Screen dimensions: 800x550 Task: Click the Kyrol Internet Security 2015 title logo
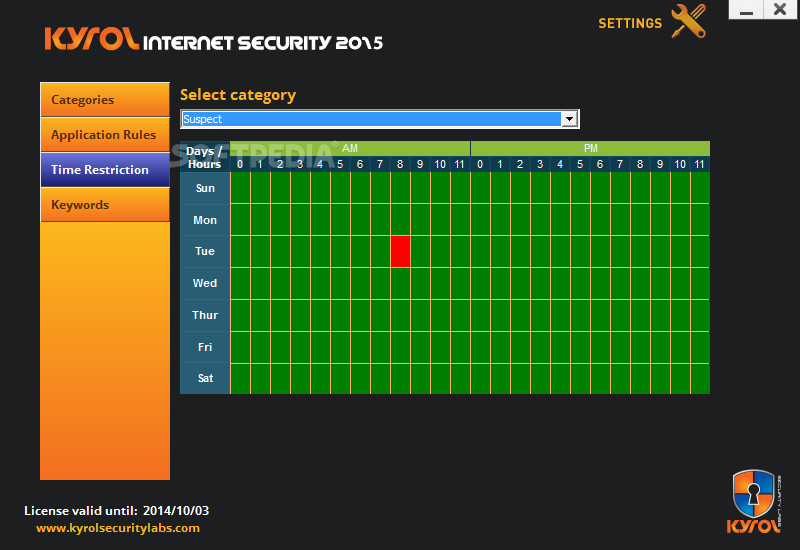[x=213, y=39]
